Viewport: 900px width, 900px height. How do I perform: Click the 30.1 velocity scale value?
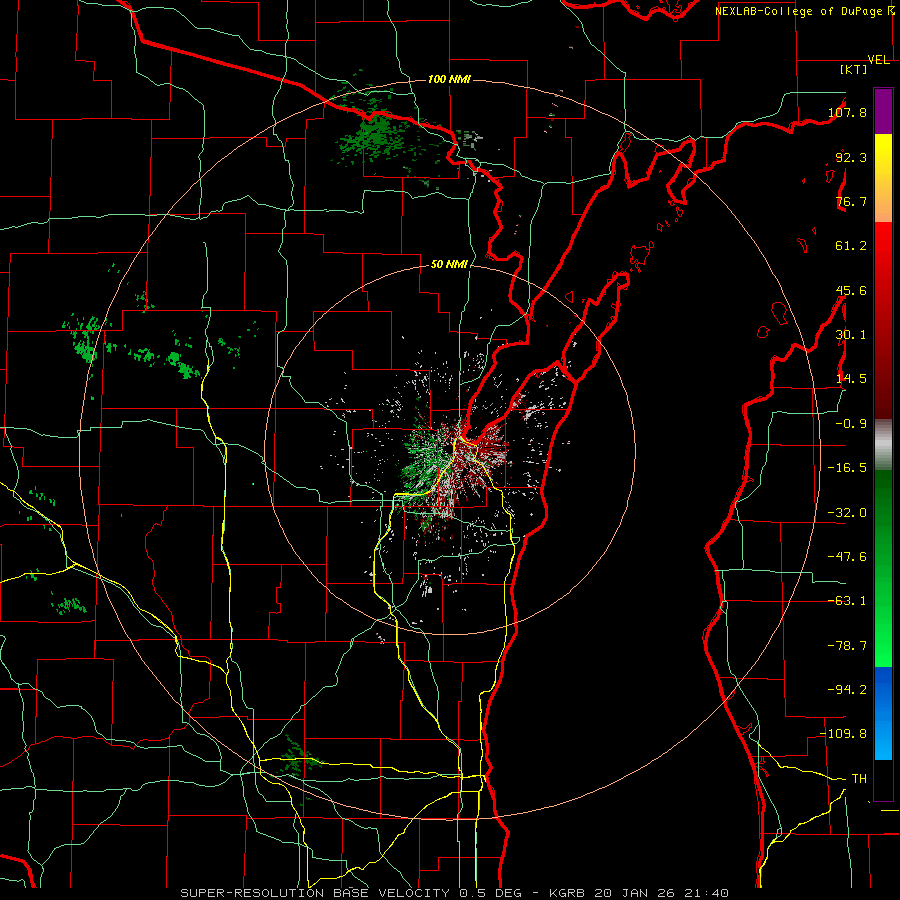(x=851, y=335)
